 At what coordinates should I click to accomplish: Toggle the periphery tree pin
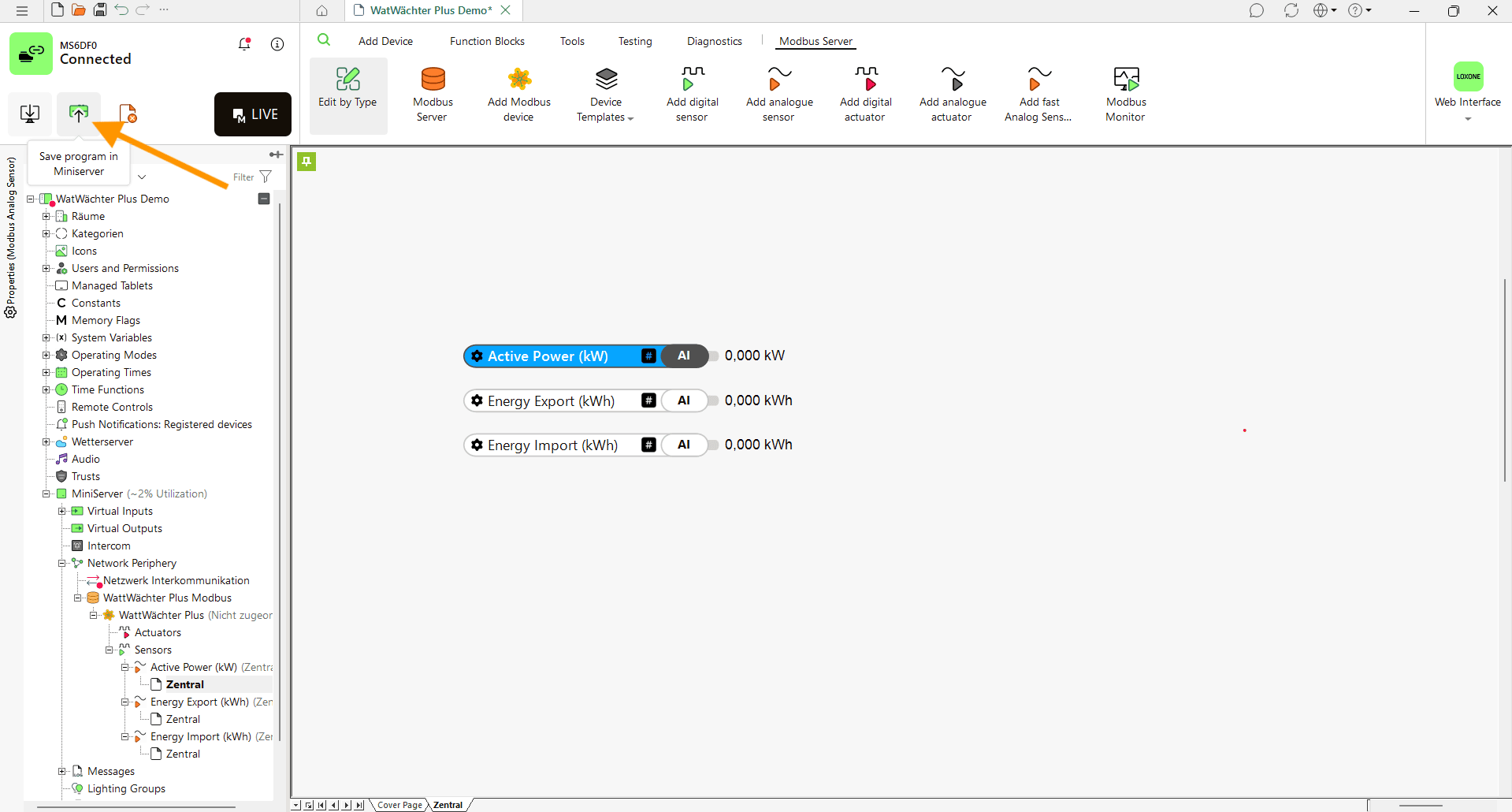pyautogui.click(x=276, y=155)
